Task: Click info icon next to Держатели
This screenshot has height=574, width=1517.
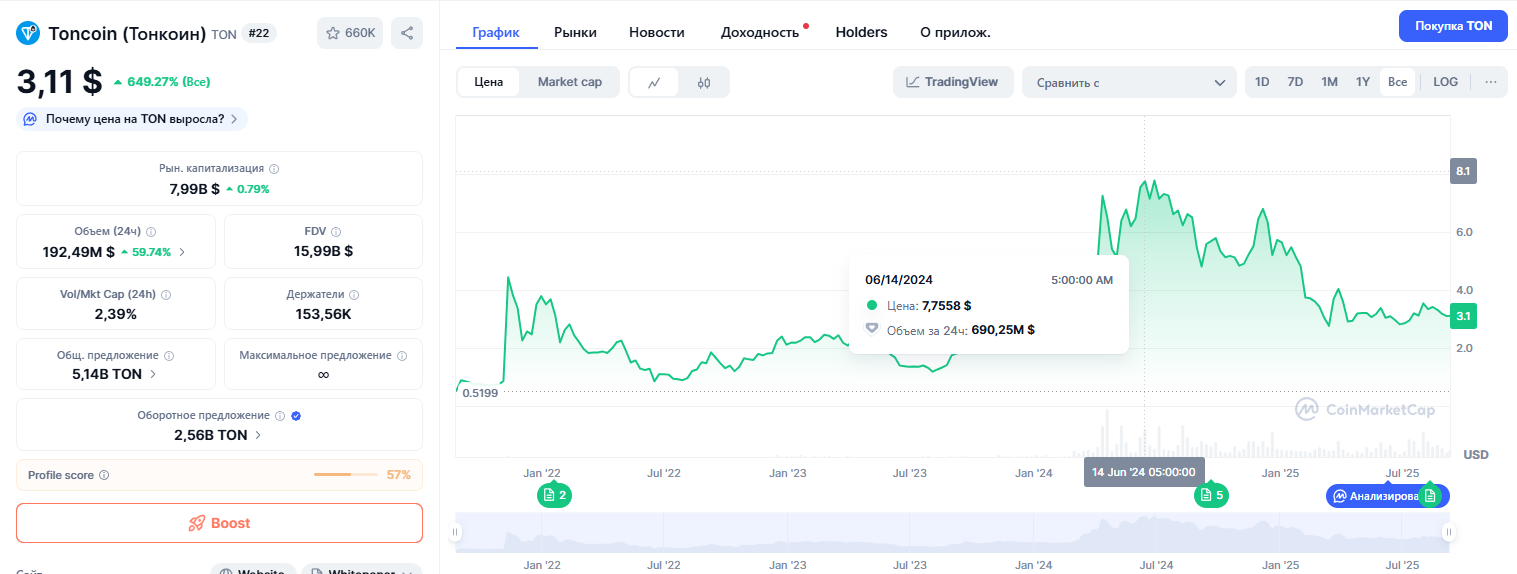Action: click(x=354, y=295)
